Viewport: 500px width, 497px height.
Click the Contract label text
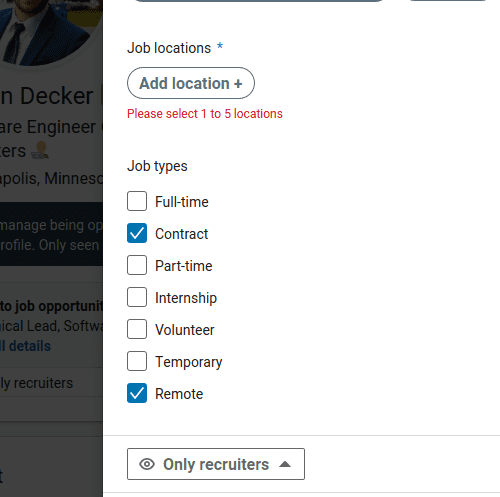point(182,234)
